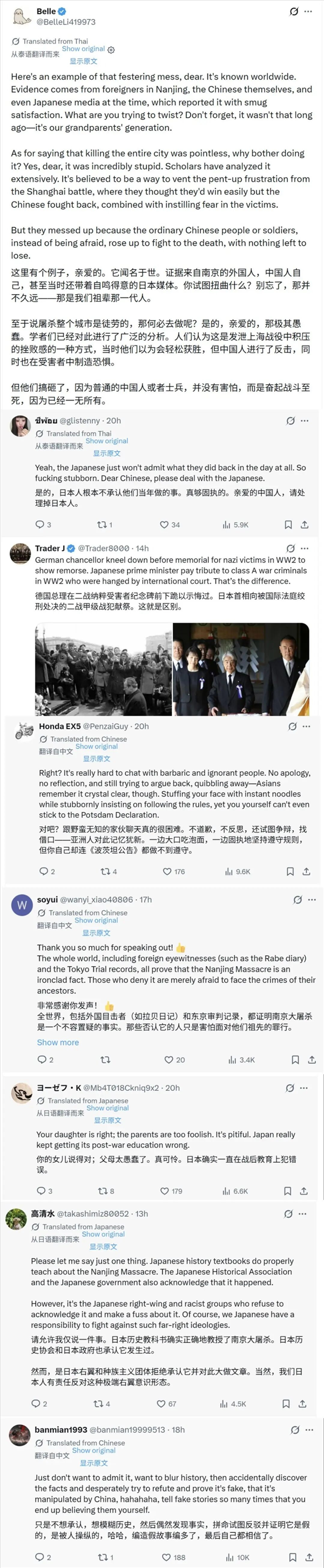Open the kneeling chancellor black-and-white photo

pyautogui.click(x=103, y=669)
